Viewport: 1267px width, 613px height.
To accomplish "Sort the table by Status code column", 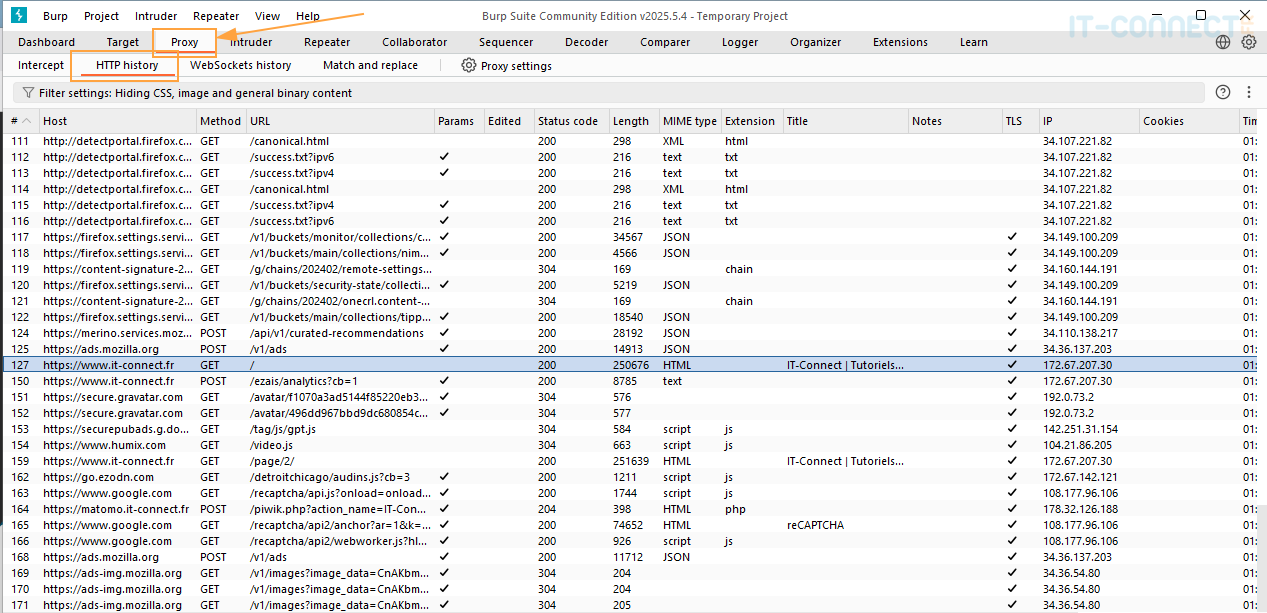I will [x=567, y=121].
